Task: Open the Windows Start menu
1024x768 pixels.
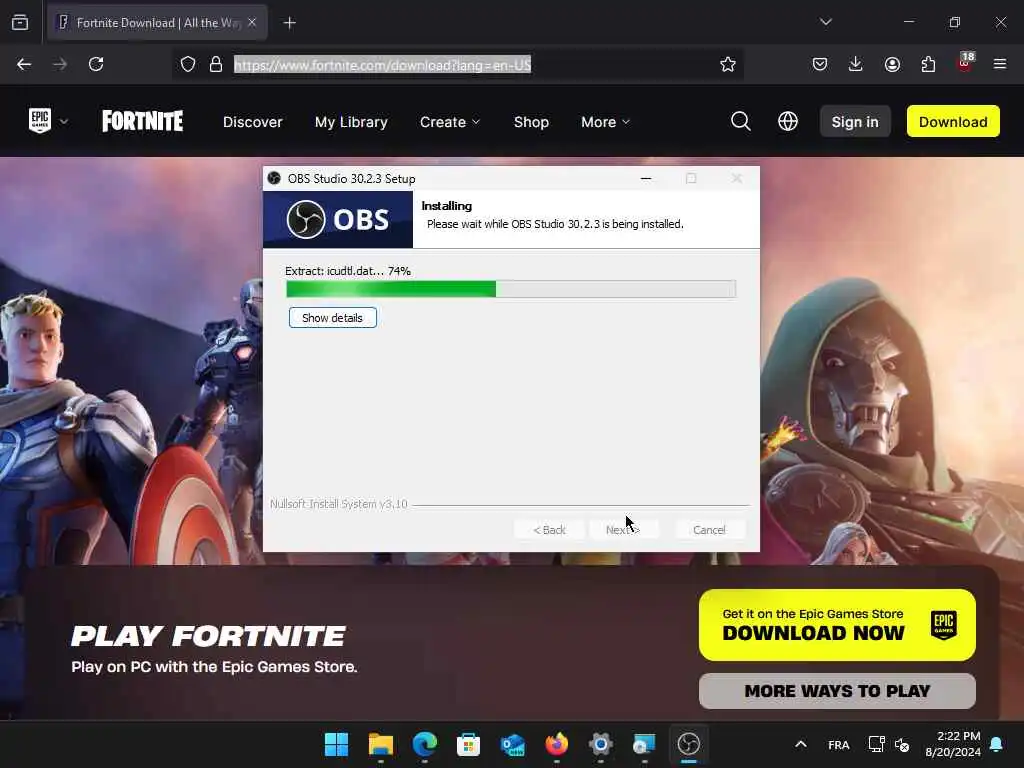Action: 337,744
